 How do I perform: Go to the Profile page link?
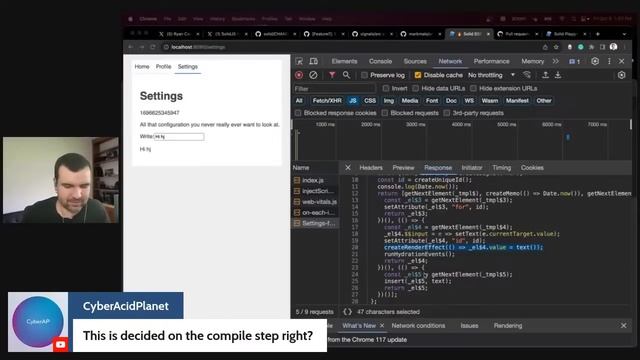point(163,67)
